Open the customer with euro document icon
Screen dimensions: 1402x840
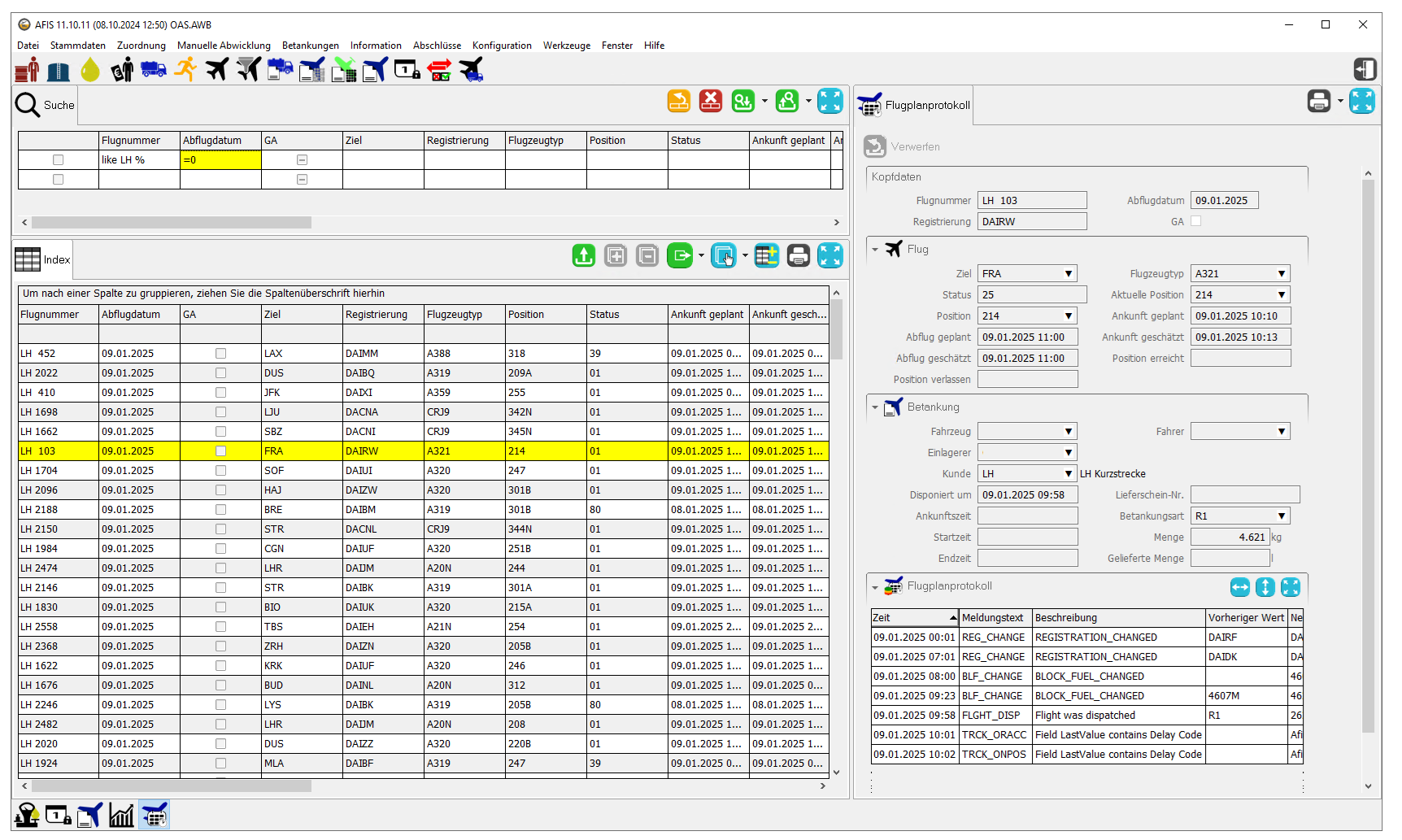point(122,70)
